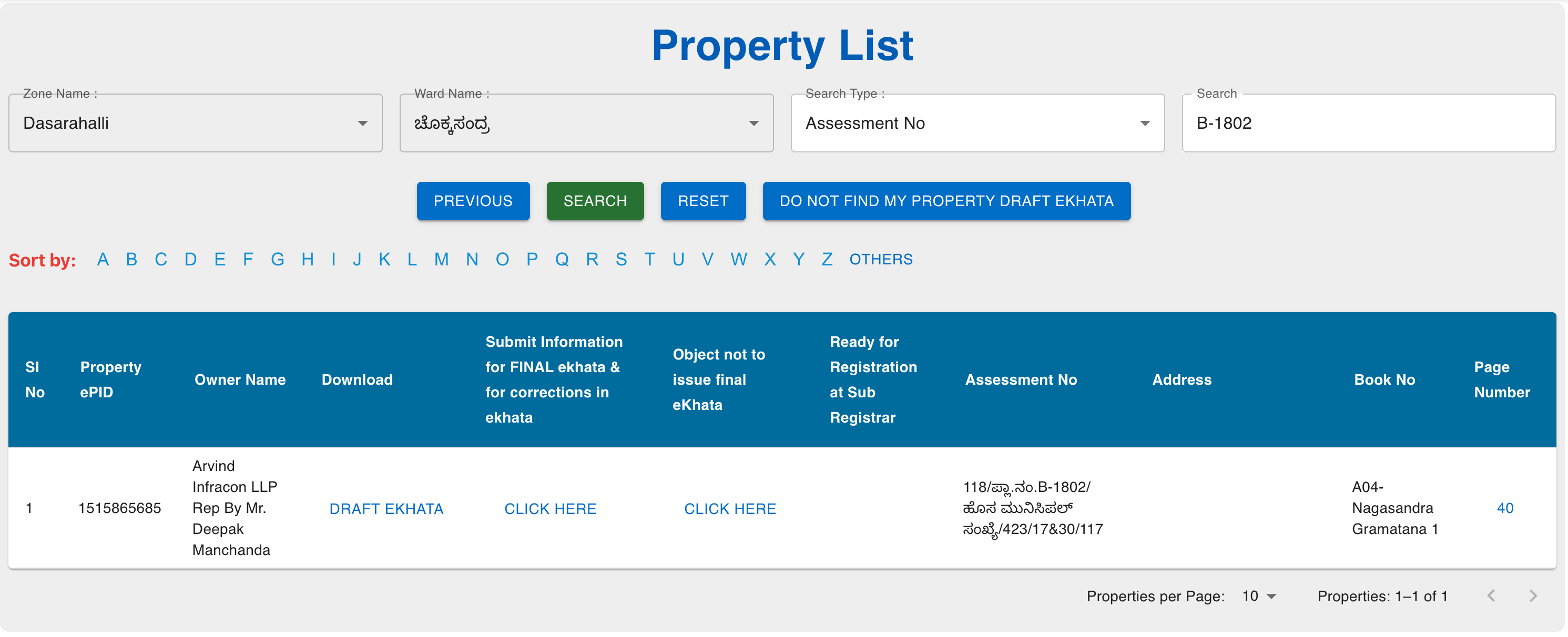Go to previous page arrow in pagination
1568x637 pixels.
(x=1491, y=596)
